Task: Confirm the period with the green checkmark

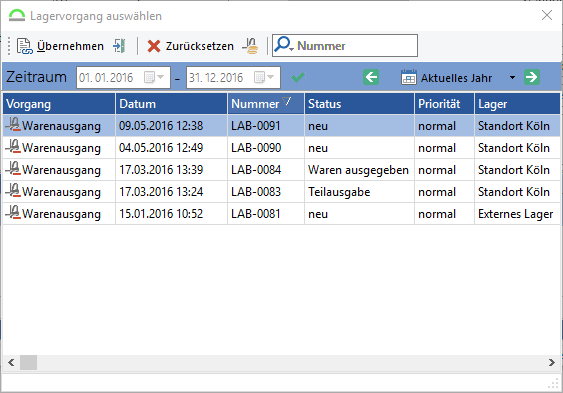Action: coord(298,77)
